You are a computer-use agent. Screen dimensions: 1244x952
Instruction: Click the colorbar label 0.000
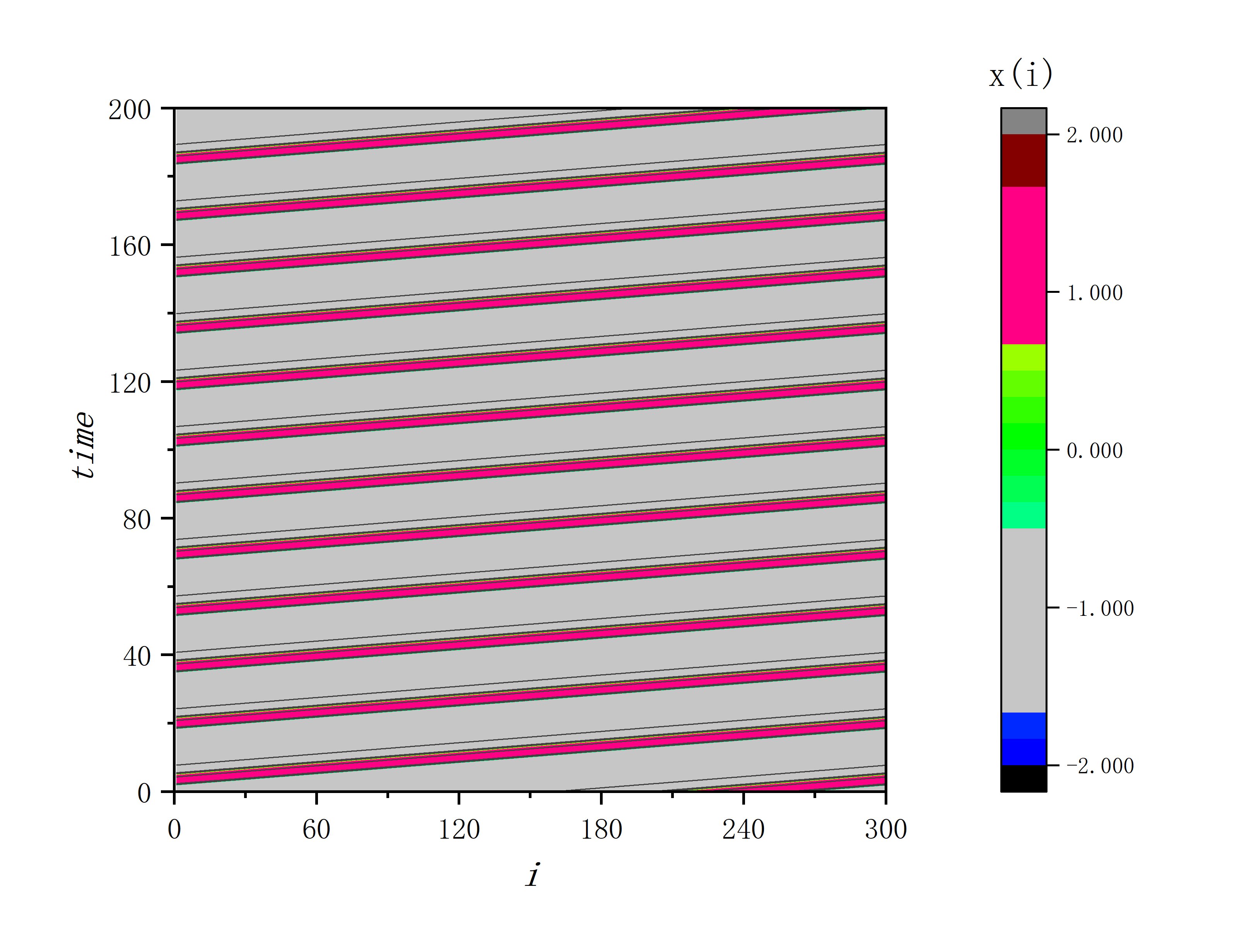click(x=1094, y=451)
